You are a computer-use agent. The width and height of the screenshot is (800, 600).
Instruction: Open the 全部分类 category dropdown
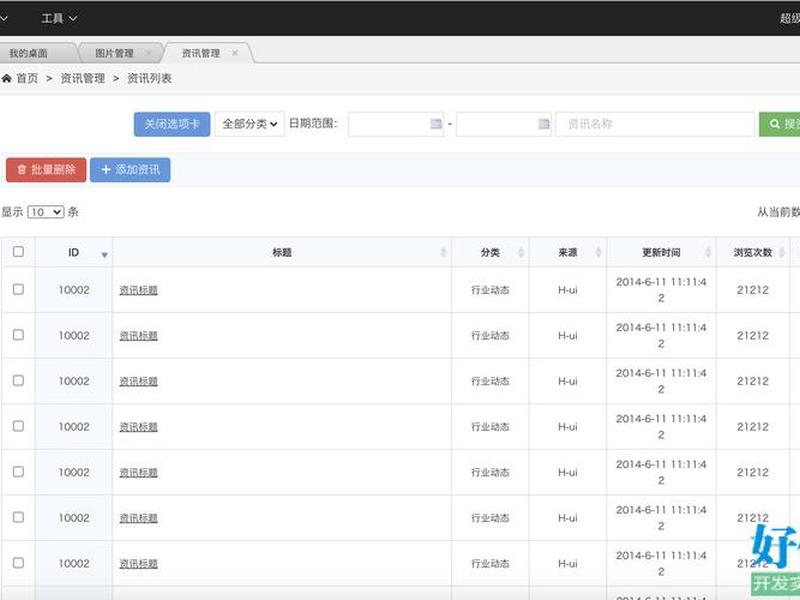pyautogui.click(x=249, y=124)
